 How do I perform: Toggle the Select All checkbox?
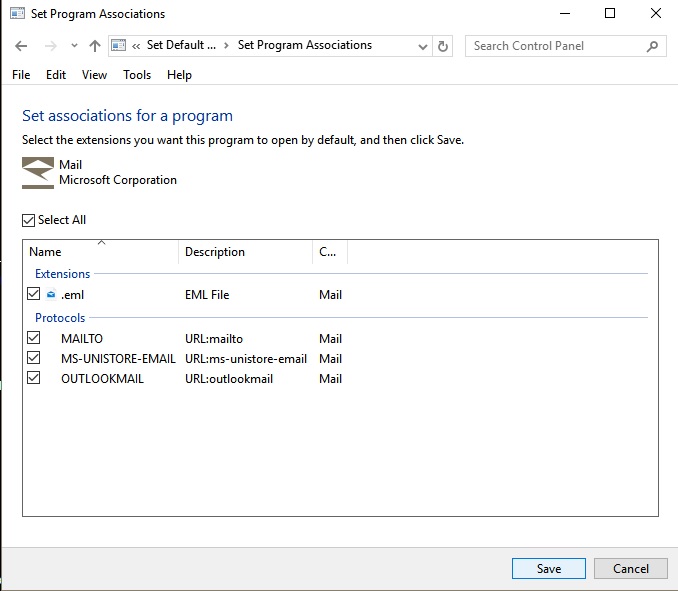click(29, 220)
